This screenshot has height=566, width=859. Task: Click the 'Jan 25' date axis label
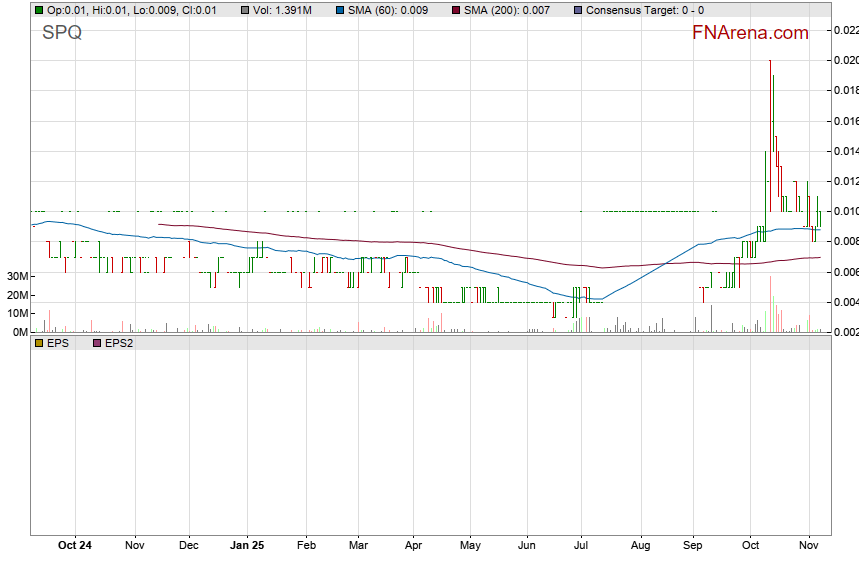click(247, 546)
